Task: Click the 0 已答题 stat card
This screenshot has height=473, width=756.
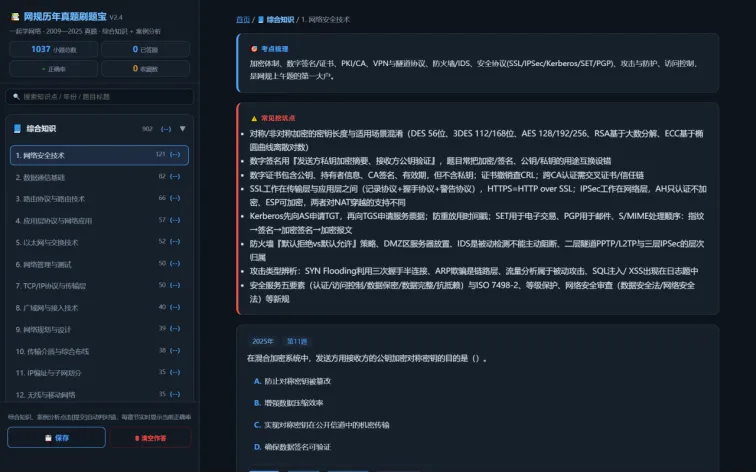Action: pos(145,49)
